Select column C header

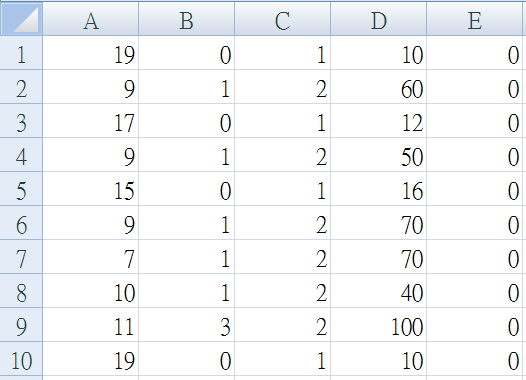click(x=282, y=18)
